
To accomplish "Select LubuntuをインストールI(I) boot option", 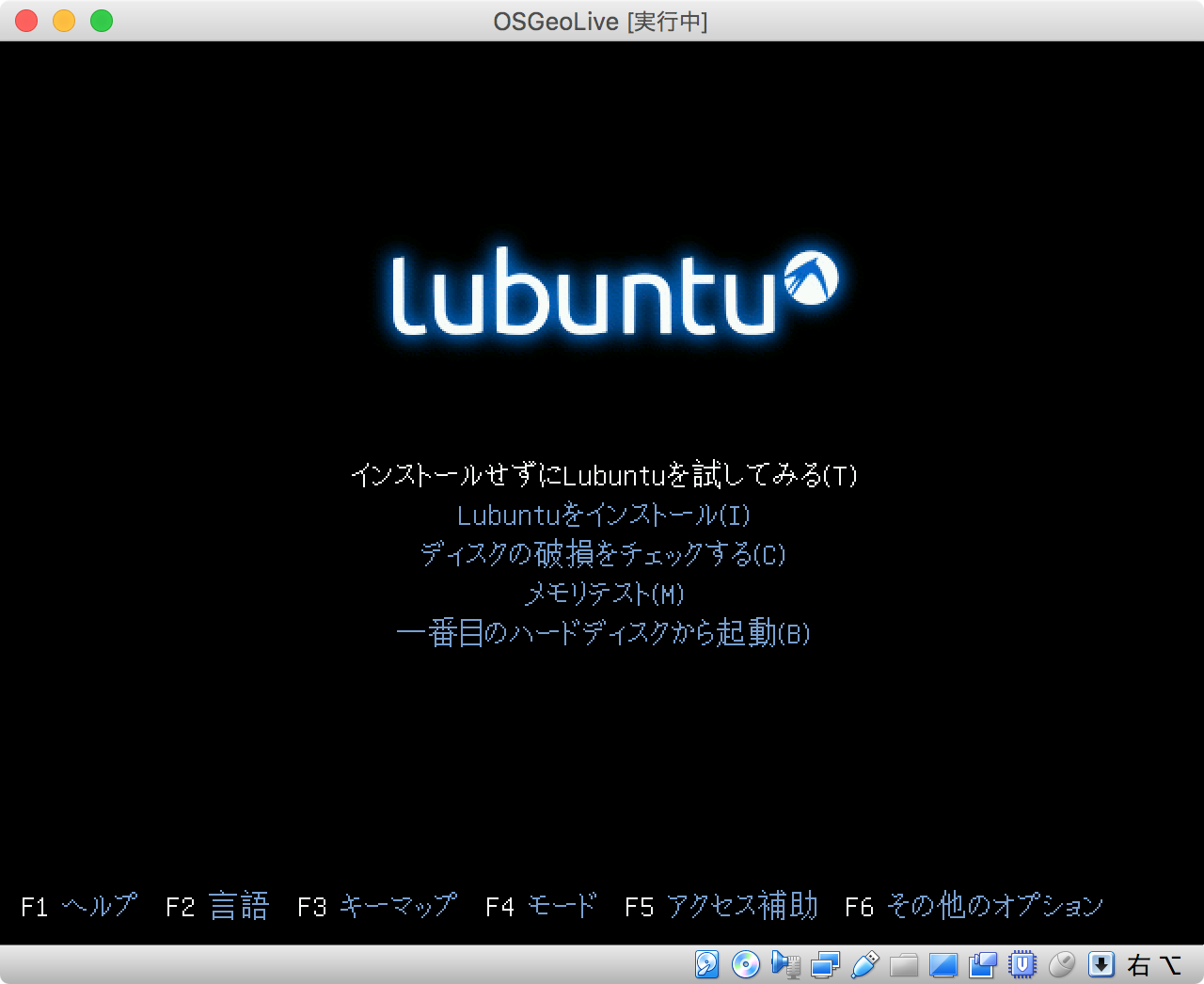I will pos(603,515).
